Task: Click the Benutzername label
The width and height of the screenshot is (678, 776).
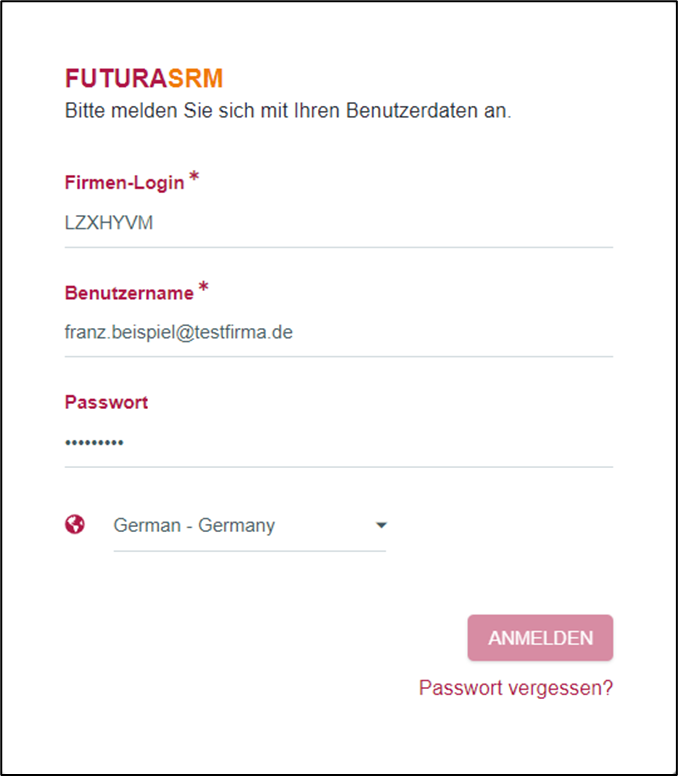Action: coord(129,293)
